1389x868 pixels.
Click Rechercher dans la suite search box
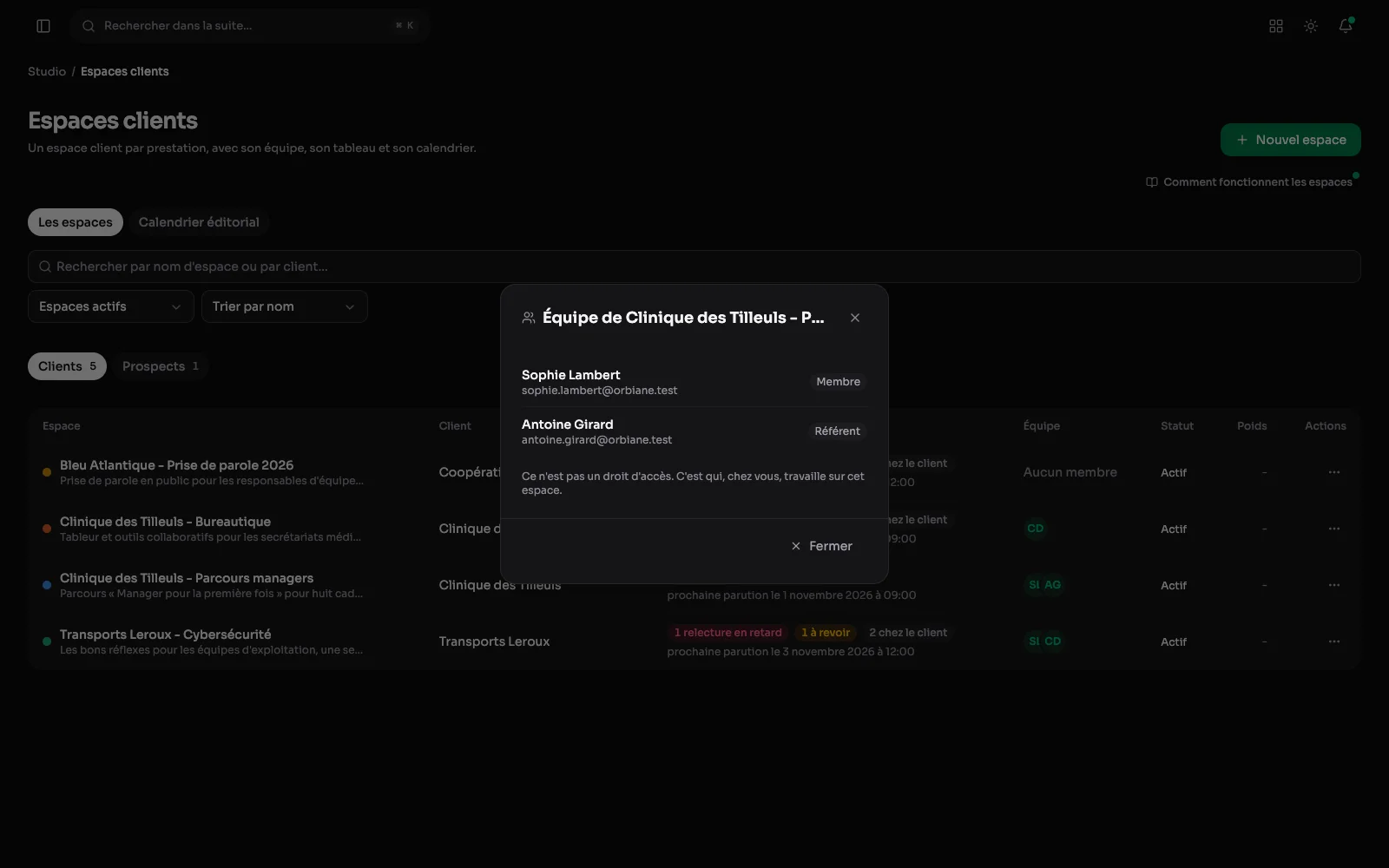click(x=250, y=26)
